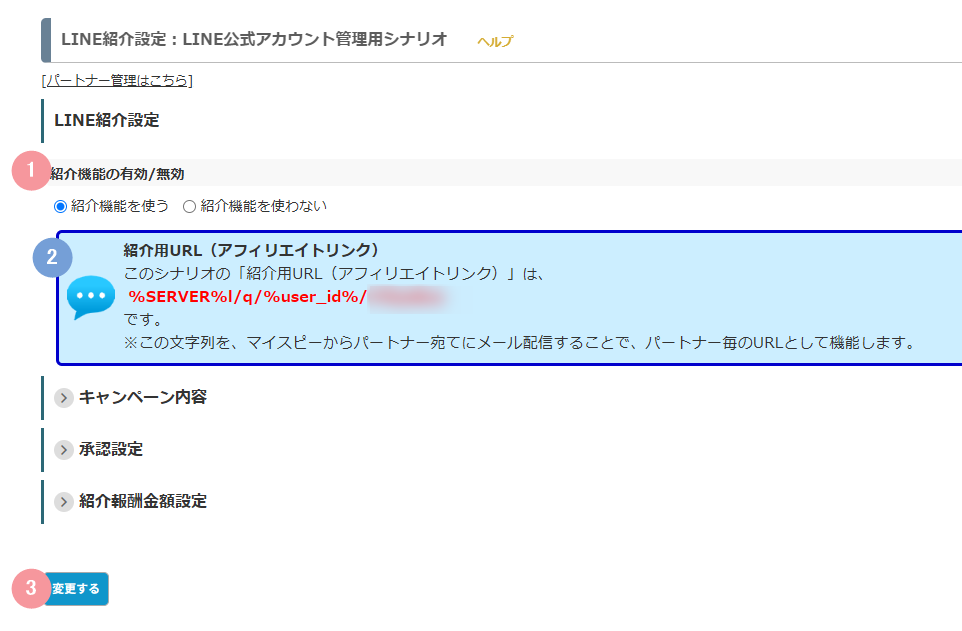
Task: Click the blue number 2 marker
Action: click(52, 257)
